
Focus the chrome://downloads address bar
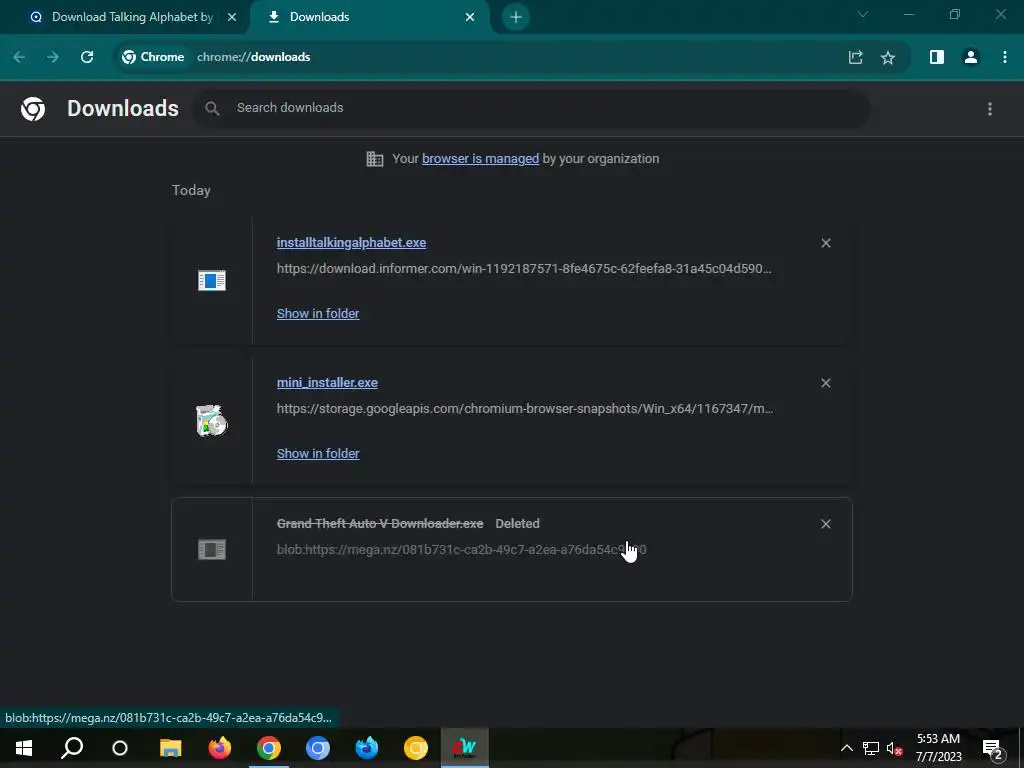pos(254,57)
